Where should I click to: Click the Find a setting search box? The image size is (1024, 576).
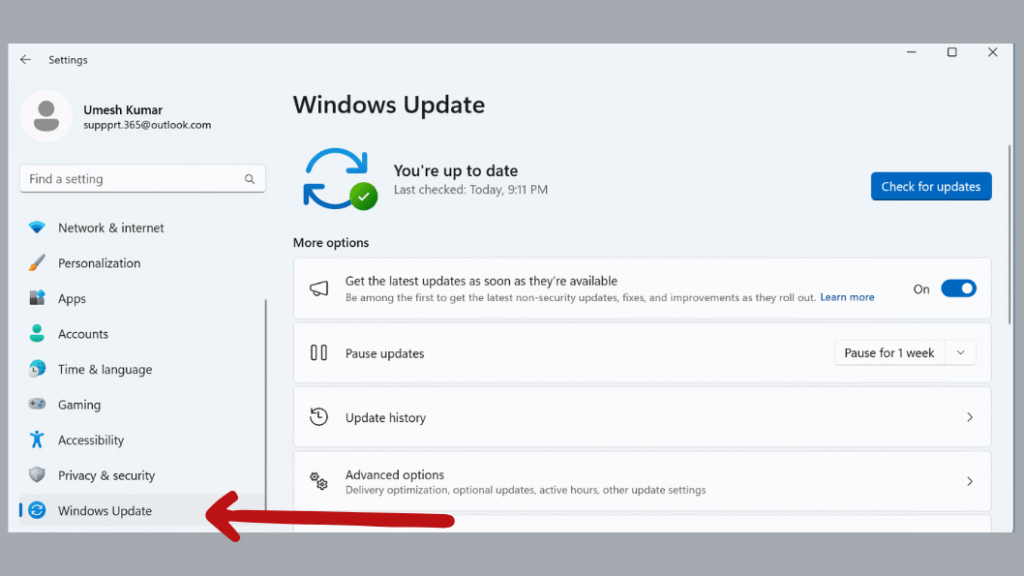point(142,179)
